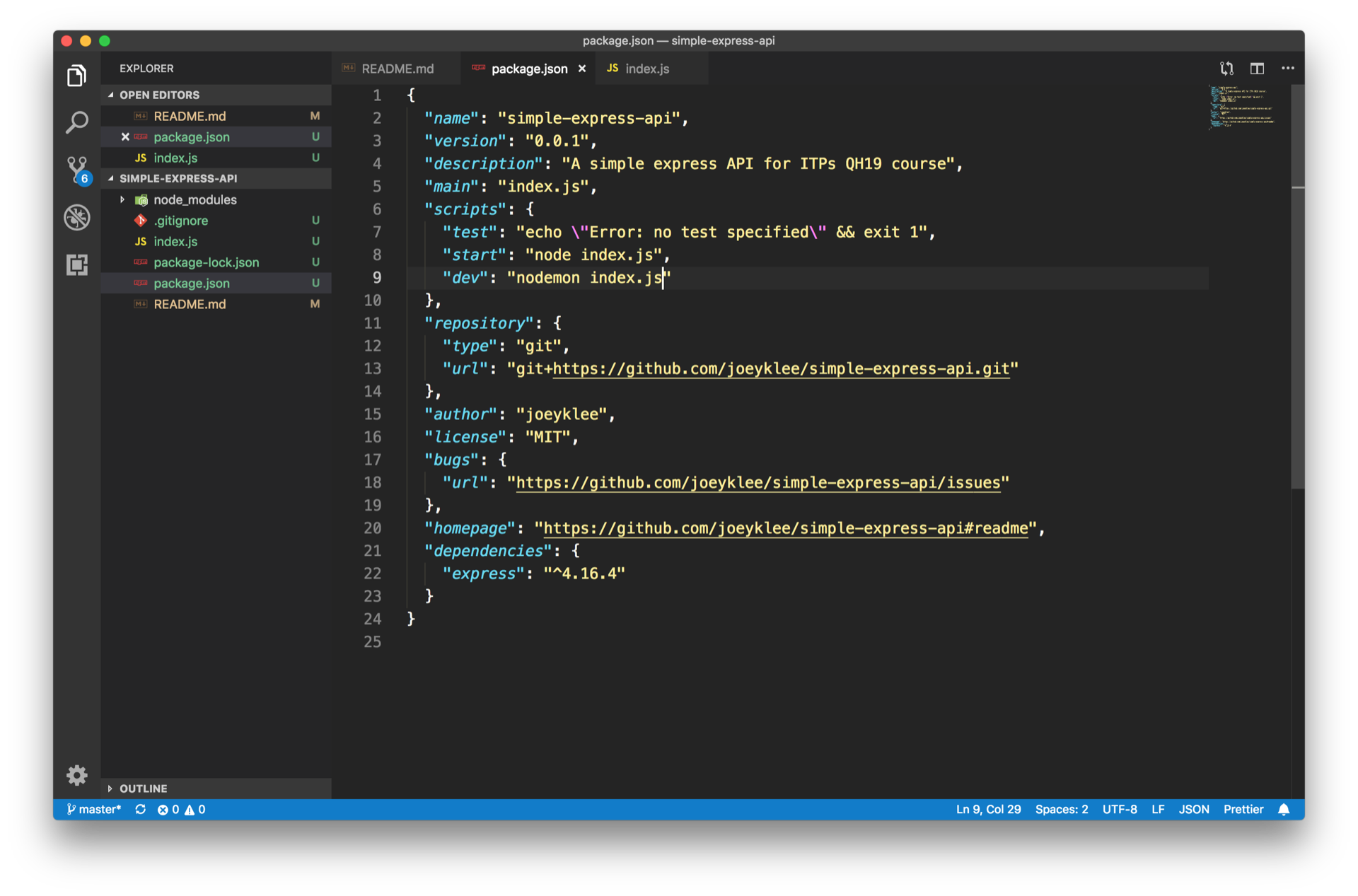Switch to the index.js editor tab
Image resolution: width=1358 pixels, height=896 pixels.
tap(646, 69)
